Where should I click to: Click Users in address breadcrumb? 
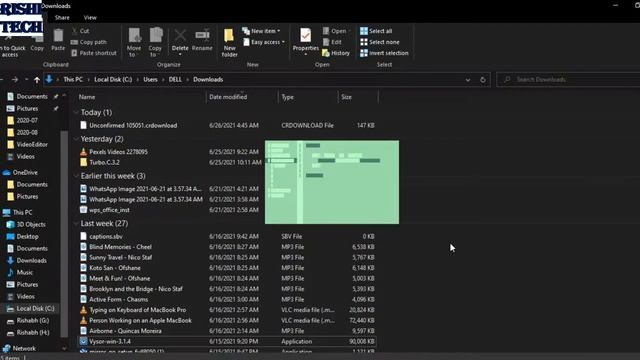[x=150, y=80]
